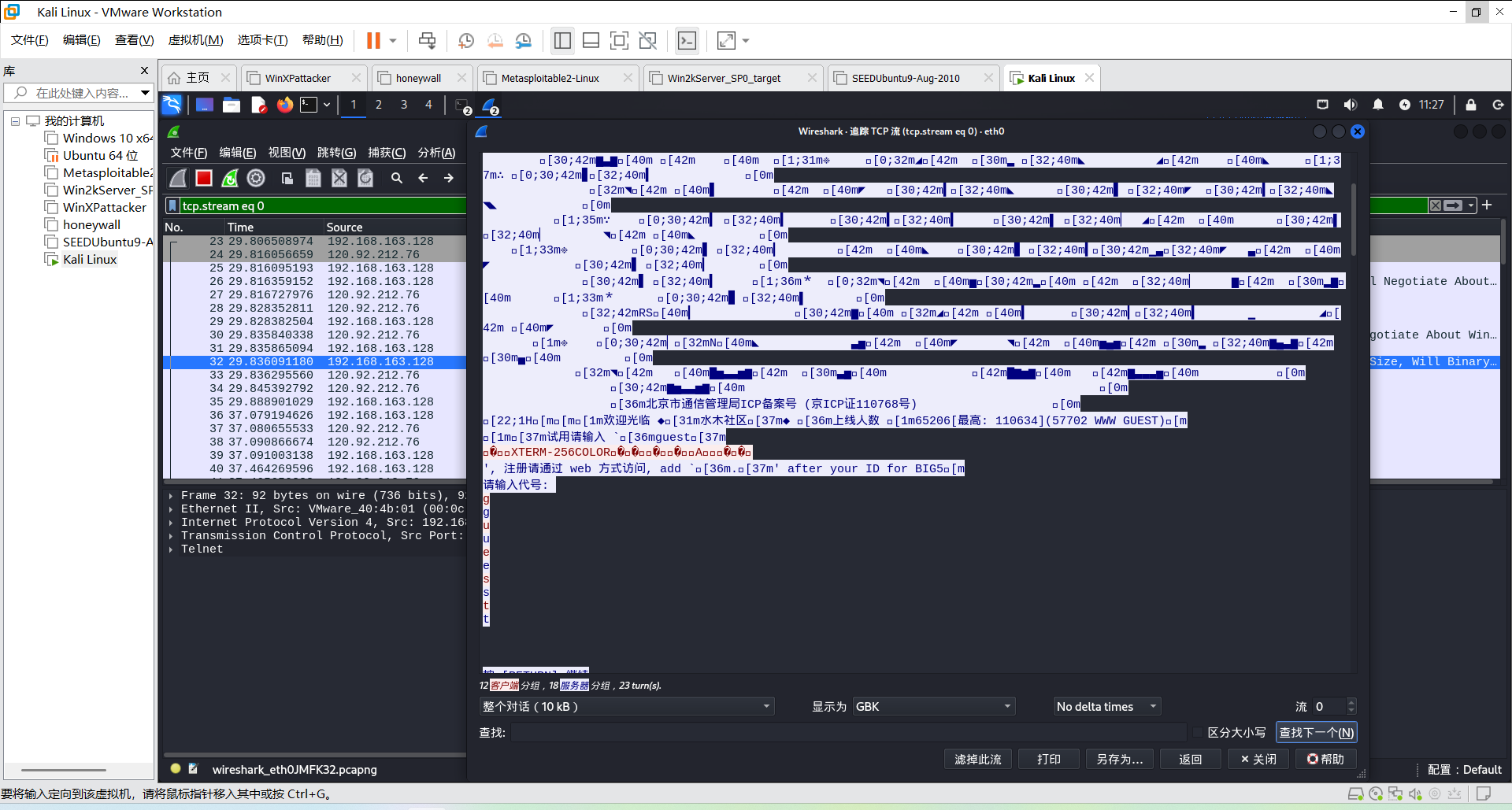1512x810 pixels.
Task: Lock the Kali screen with the padlock icon
Action: (1471, 105)
